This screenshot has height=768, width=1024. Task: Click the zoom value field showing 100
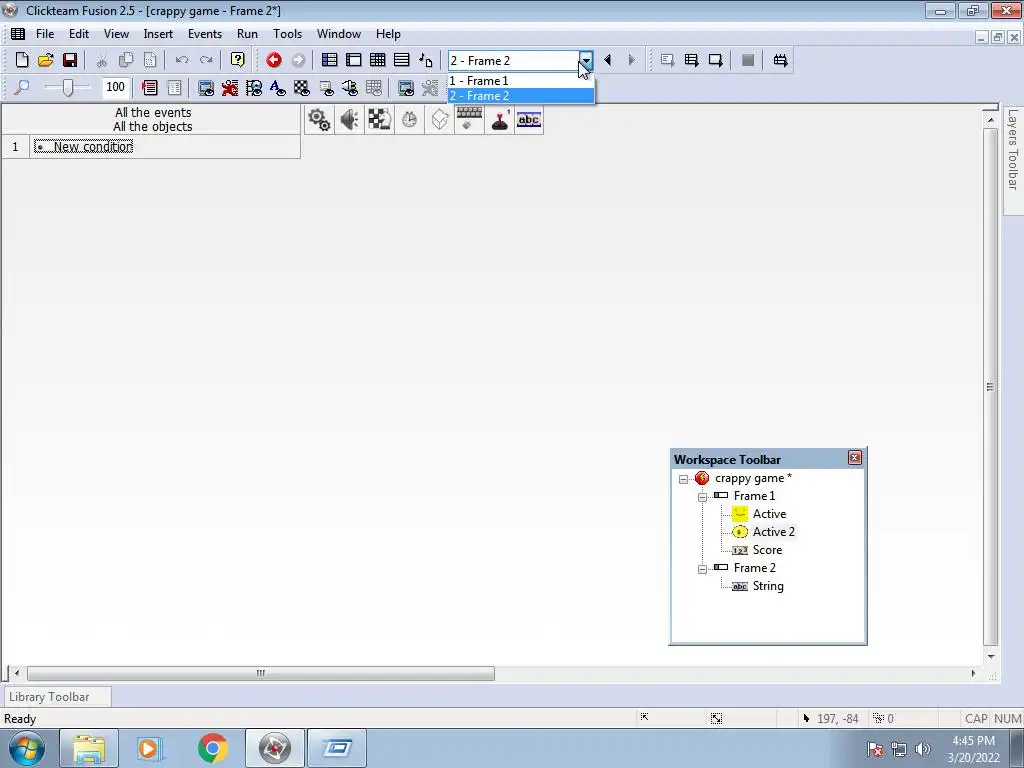click(116, 87)
